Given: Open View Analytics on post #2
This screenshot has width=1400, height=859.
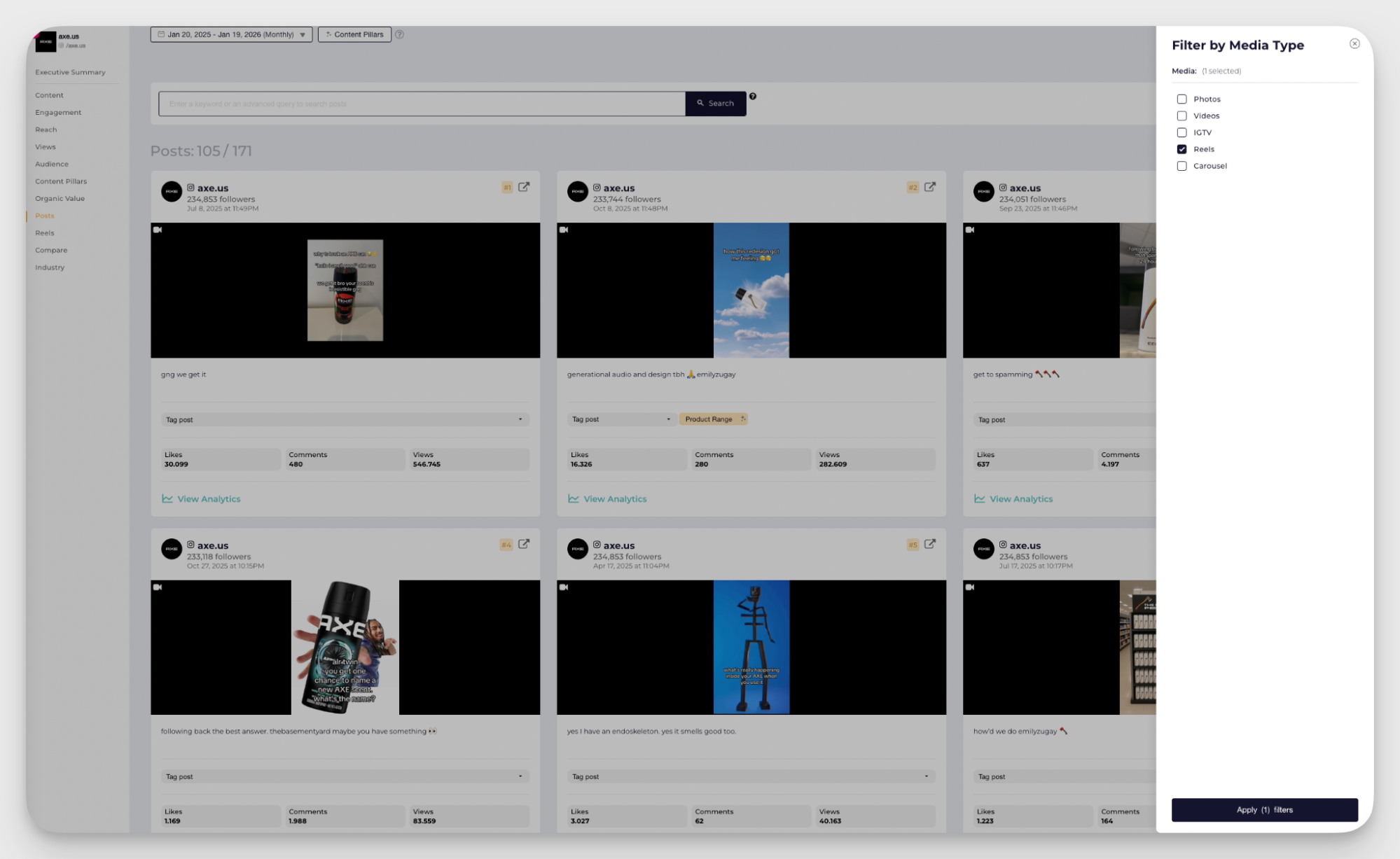Looking at the screenshot, I should [614, 498].
